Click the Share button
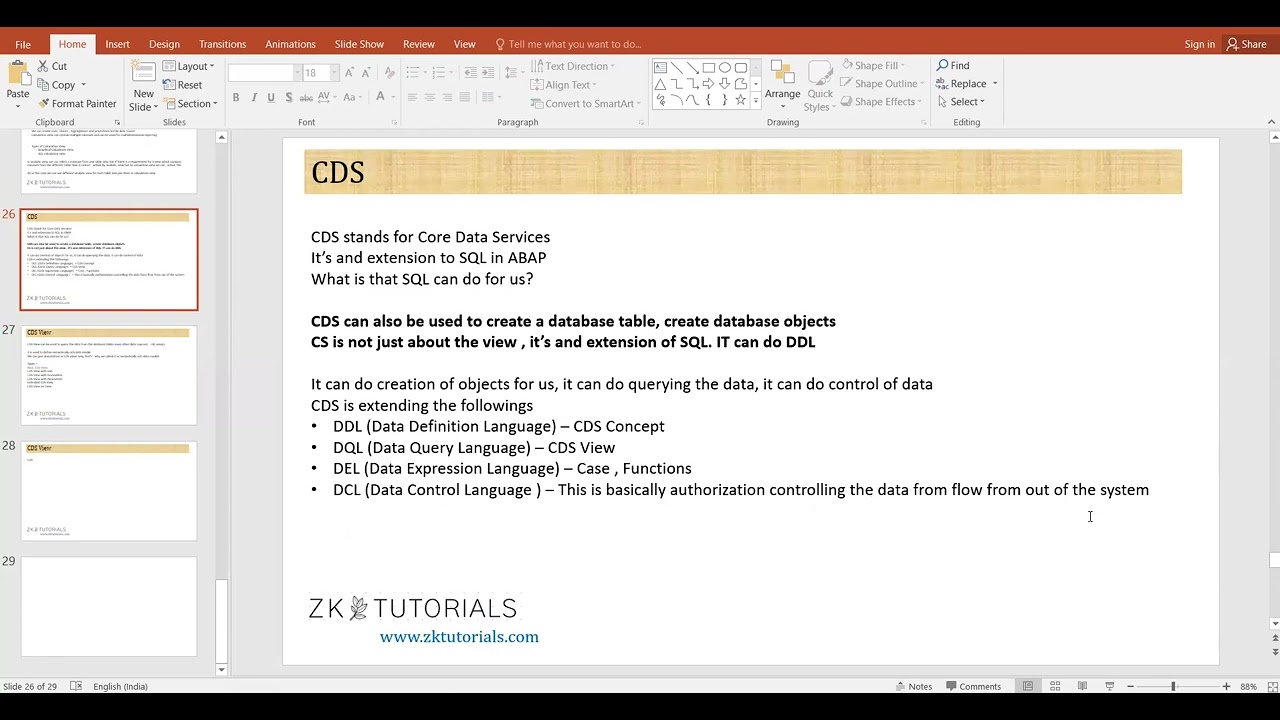The image size is (1280, 720). [x=1247, y=44]
